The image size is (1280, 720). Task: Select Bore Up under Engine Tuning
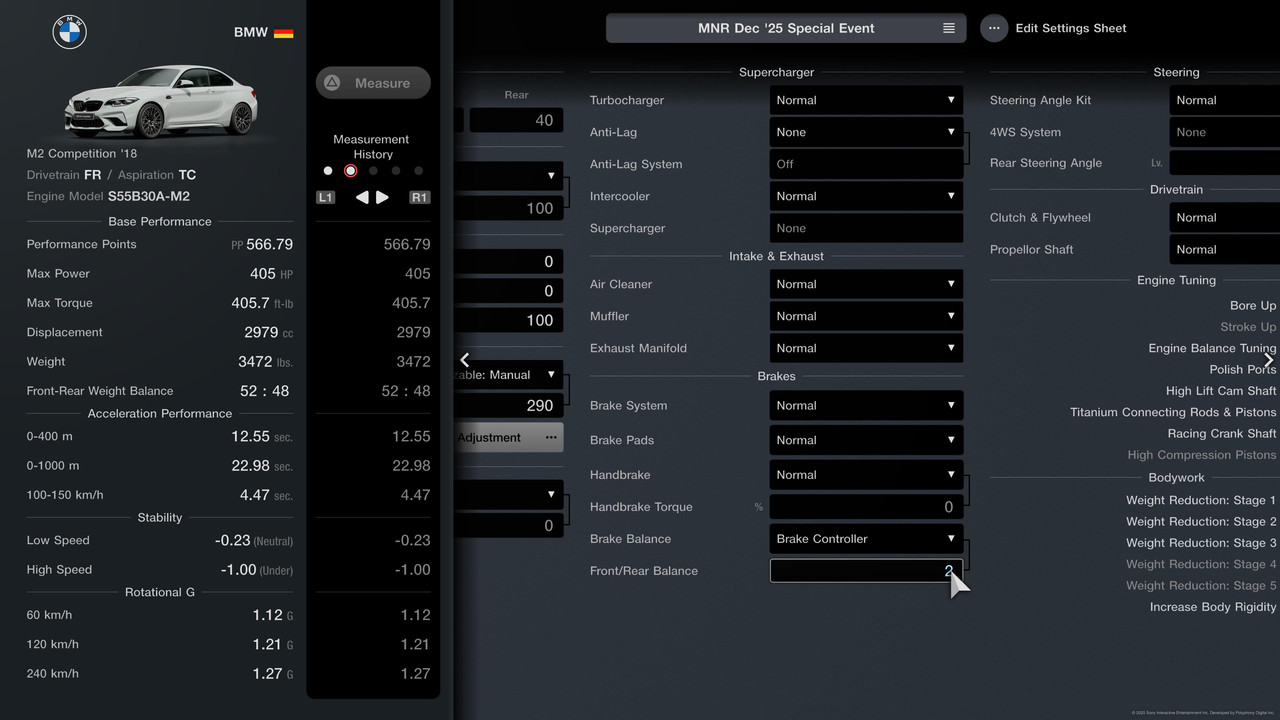(x=1252, y=306)
